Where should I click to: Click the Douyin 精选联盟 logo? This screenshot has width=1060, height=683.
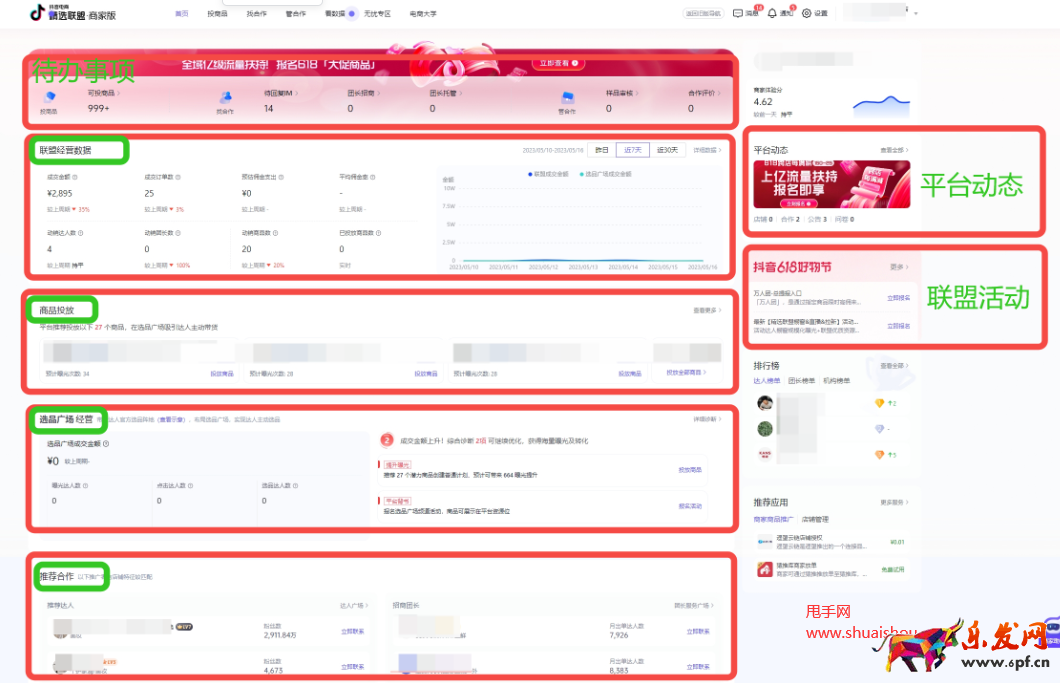coord(73,13)
